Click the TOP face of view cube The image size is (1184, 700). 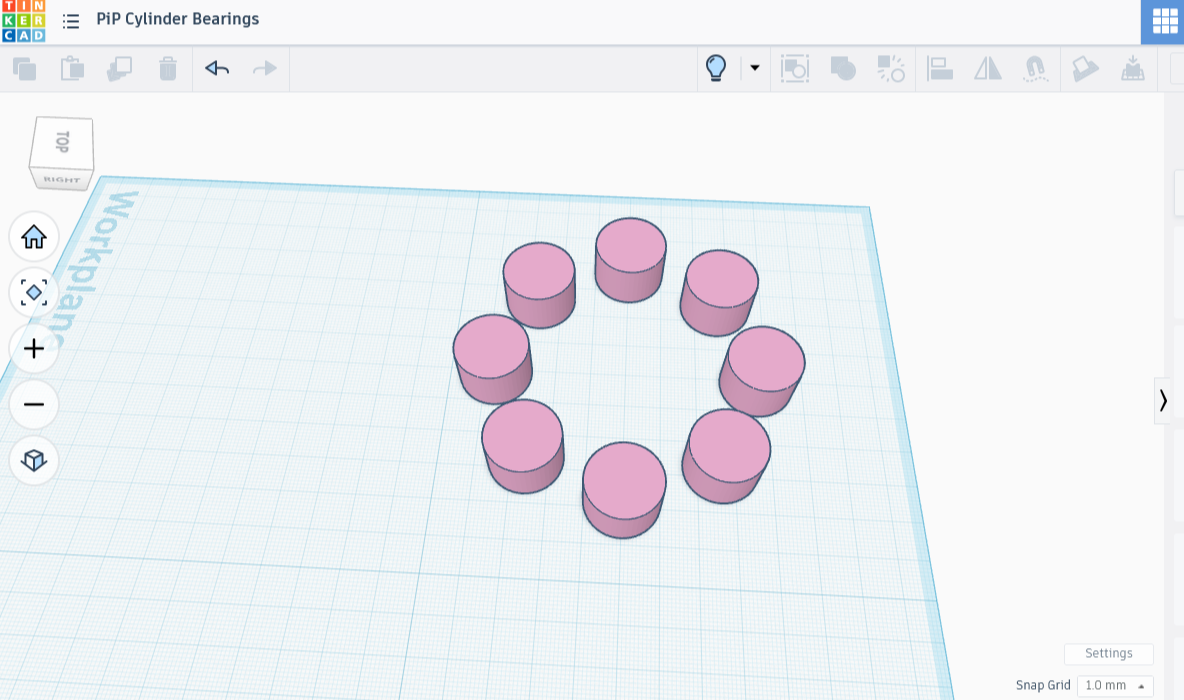point(63,142)
